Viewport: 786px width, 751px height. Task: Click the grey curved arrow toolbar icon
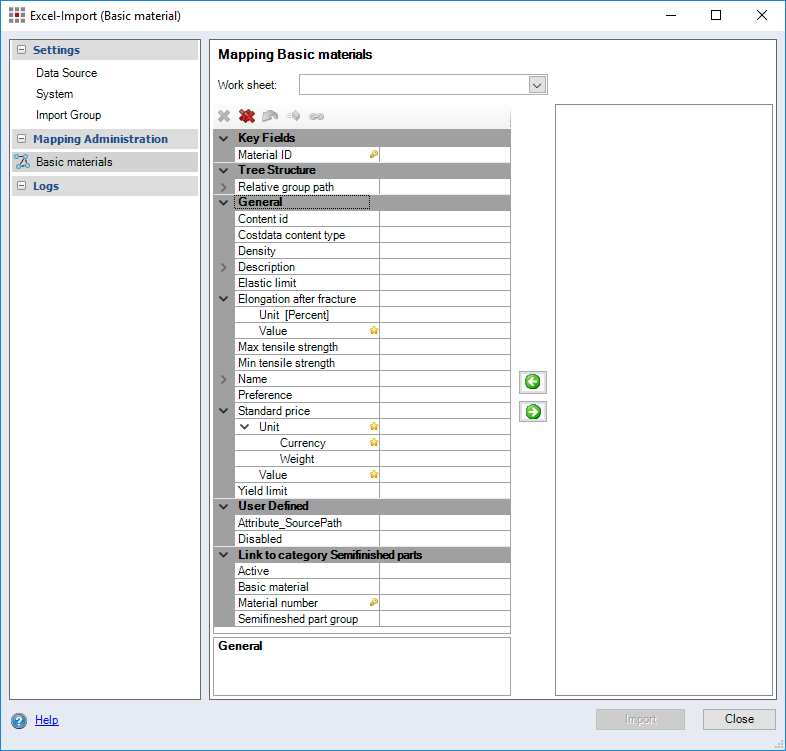click(270, 116)
